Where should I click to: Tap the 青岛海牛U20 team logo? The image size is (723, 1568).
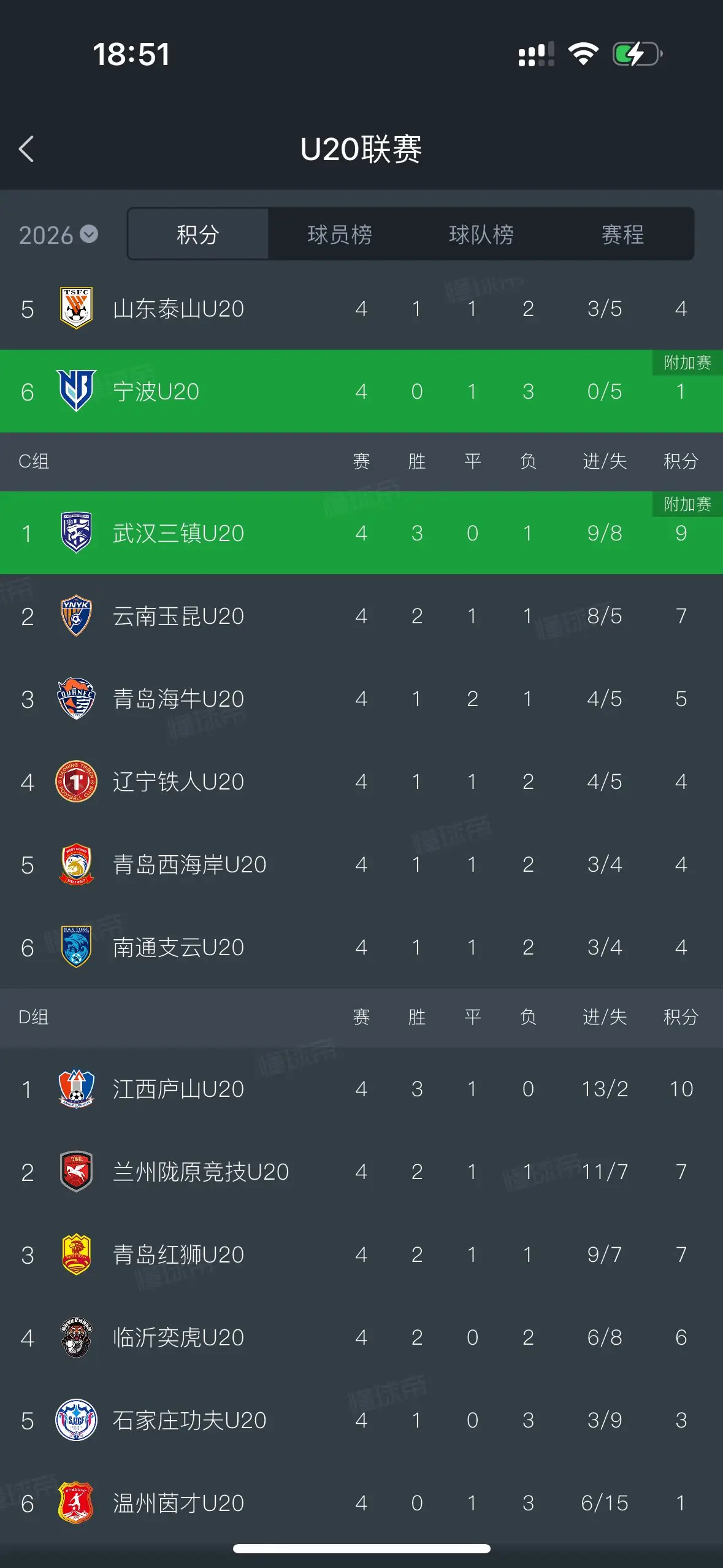pyautogui.click(x=76, y=698)
